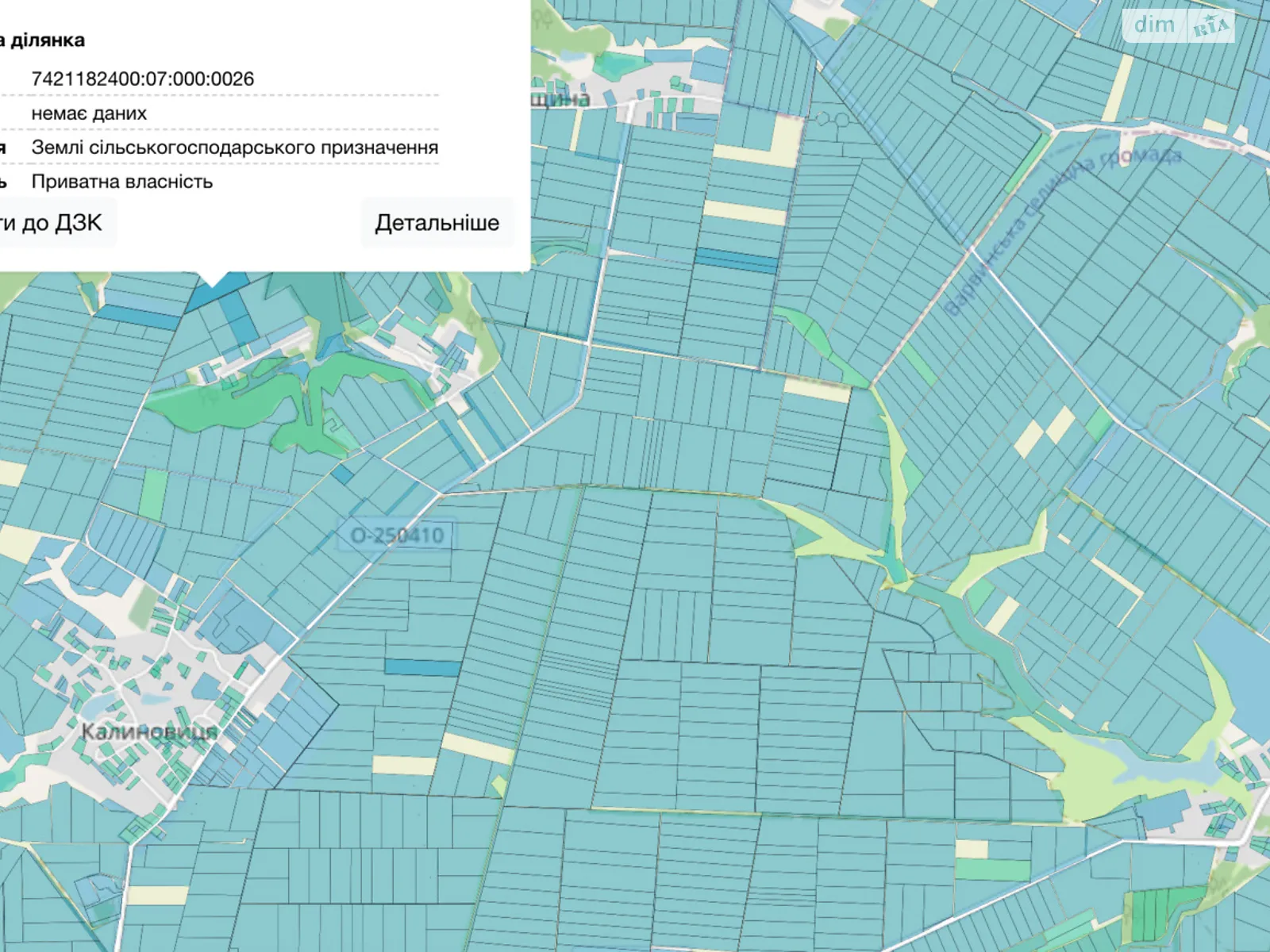This screenshot has width=1270, height=952.
Task: Select cadastral number 7421182400:07:000:0026
Action: pyautogui.click(x=143, y=79)
